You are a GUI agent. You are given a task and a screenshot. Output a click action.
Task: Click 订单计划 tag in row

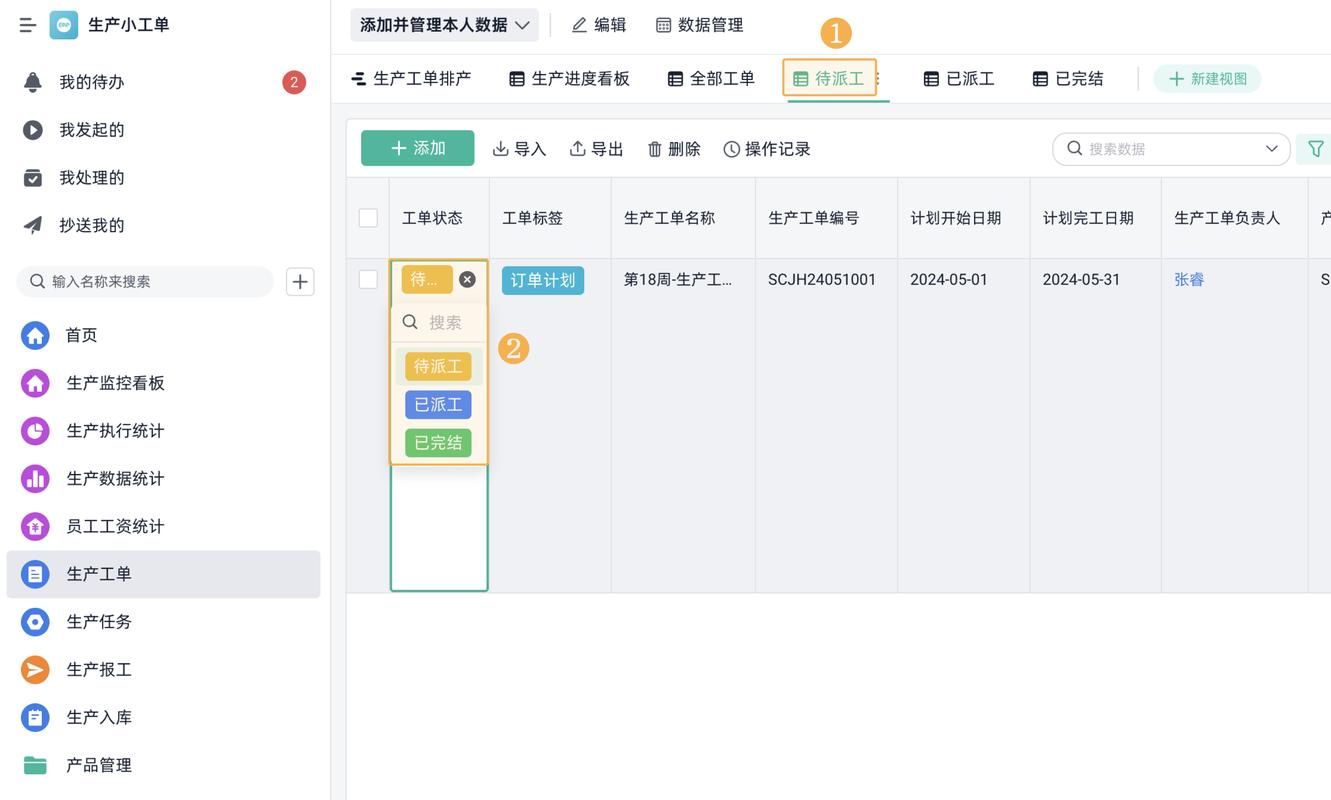[543, 280]
